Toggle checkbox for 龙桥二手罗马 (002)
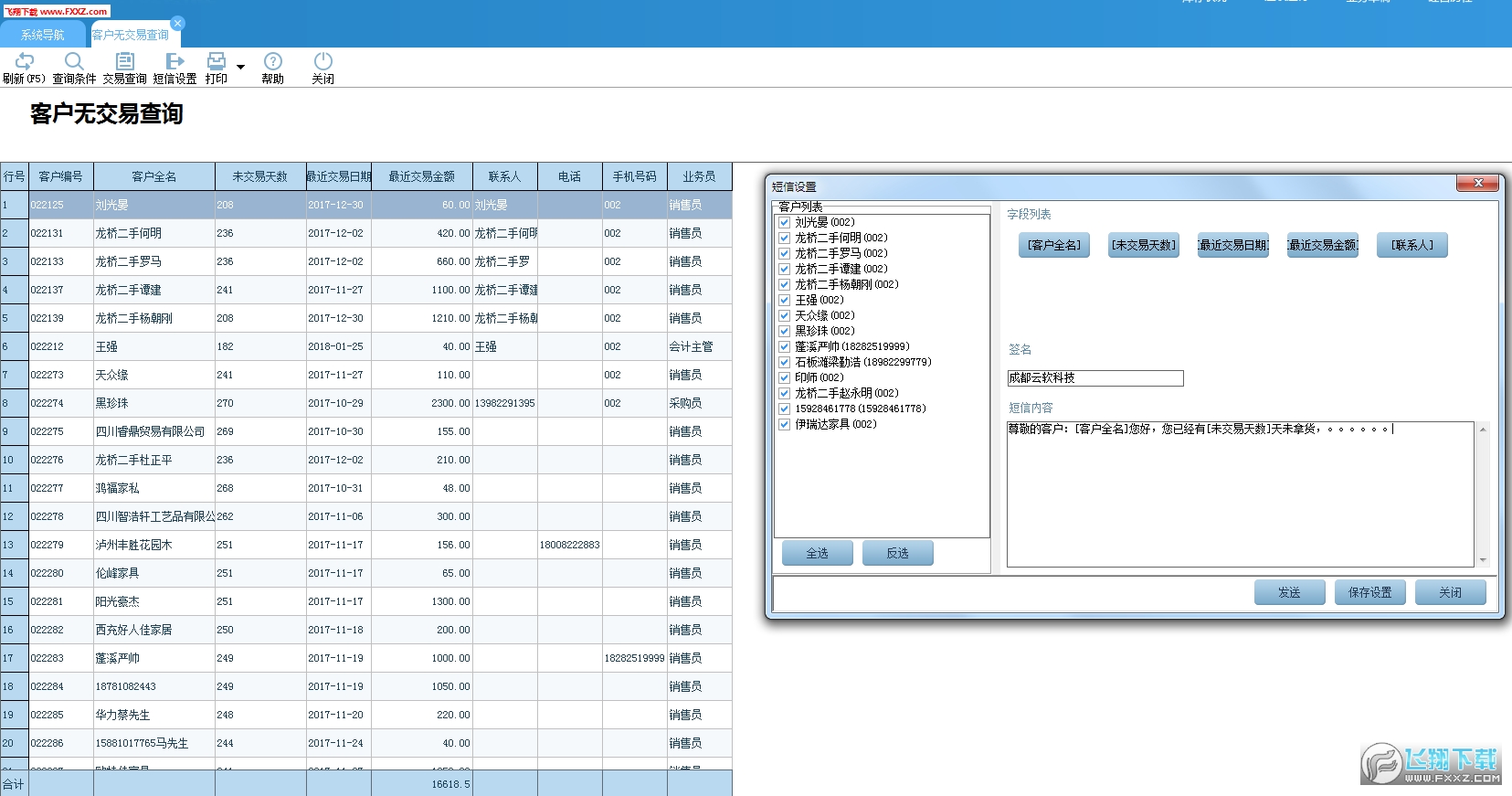Screen dimensions: 1512x796 pos(784,253)
